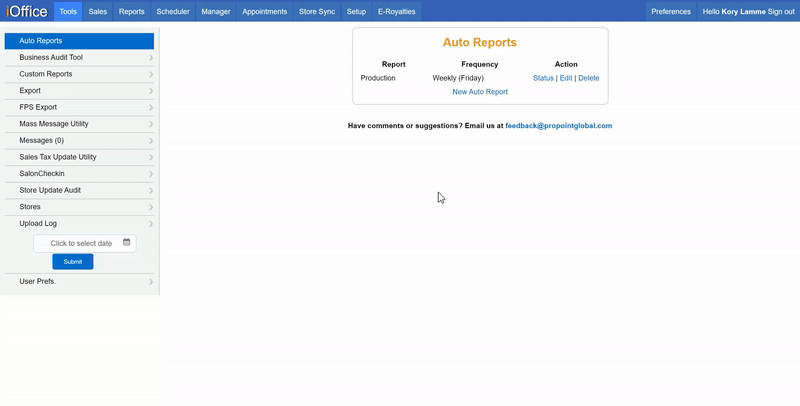Expand the Store Update Audit chevron
Screen dimensions: 800x406
151,190
